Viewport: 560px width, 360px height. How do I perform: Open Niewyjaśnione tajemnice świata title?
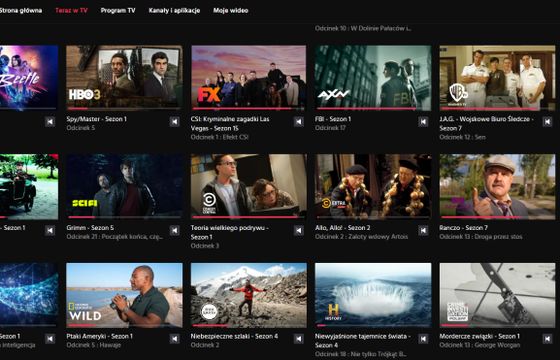(363, 341)
